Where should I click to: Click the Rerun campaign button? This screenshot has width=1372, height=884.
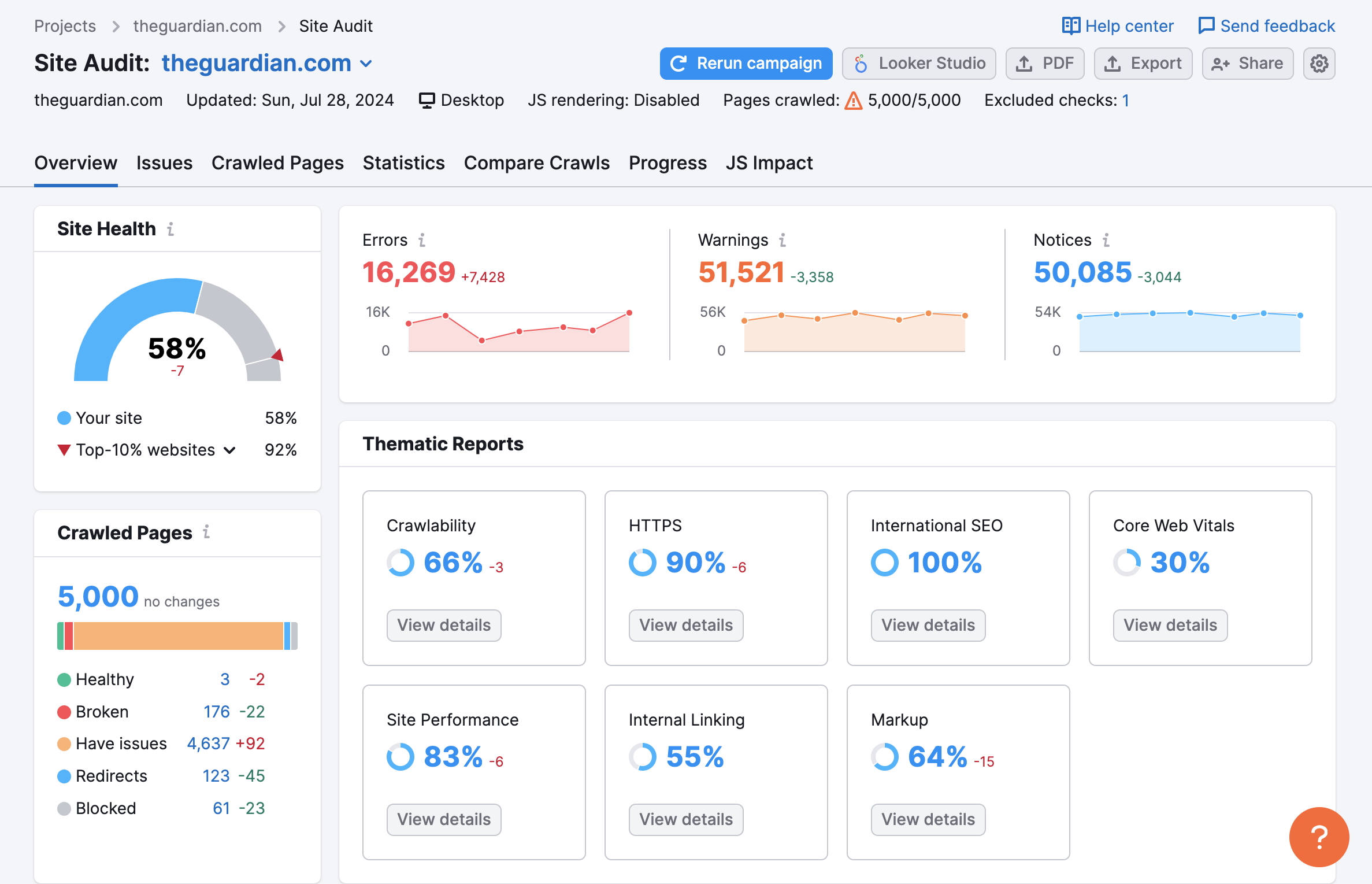746,64
